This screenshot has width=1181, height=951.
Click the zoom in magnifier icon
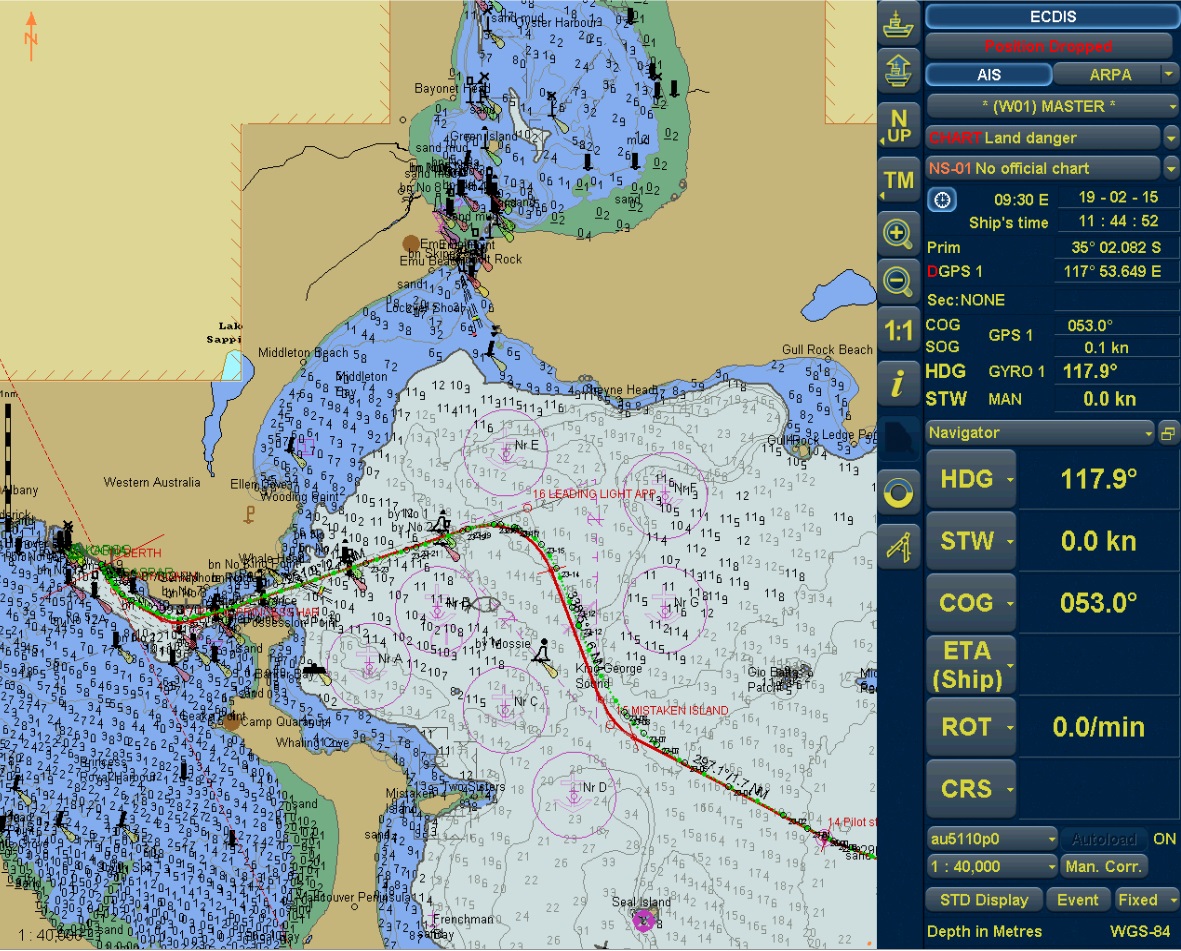tap(898, 235)
